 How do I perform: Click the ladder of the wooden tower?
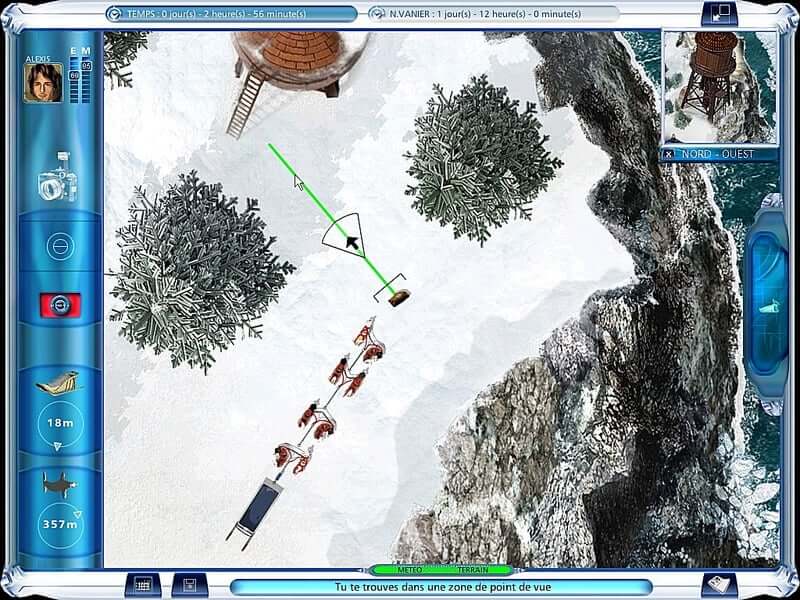[247, 104]
